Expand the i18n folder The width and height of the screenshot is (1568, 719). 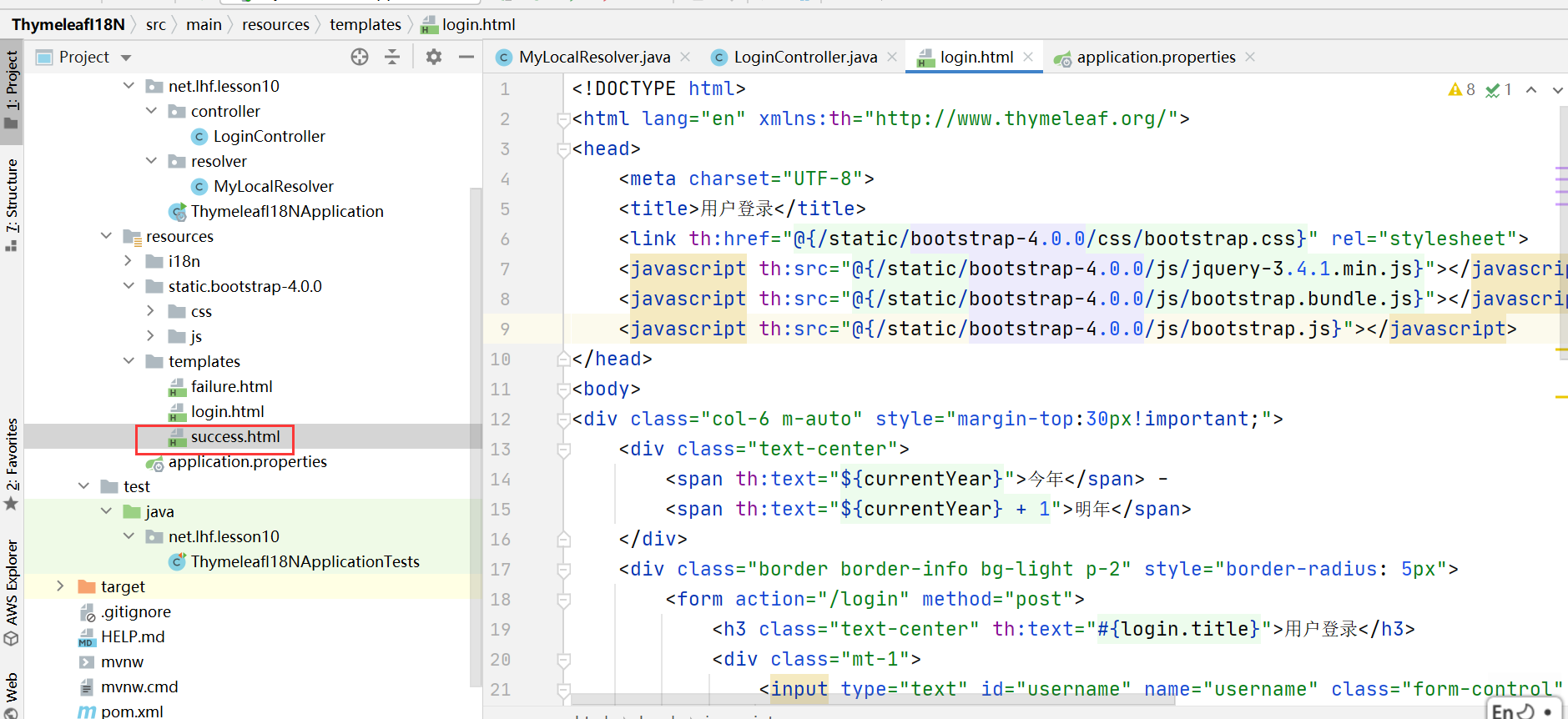tap(129, 261)
